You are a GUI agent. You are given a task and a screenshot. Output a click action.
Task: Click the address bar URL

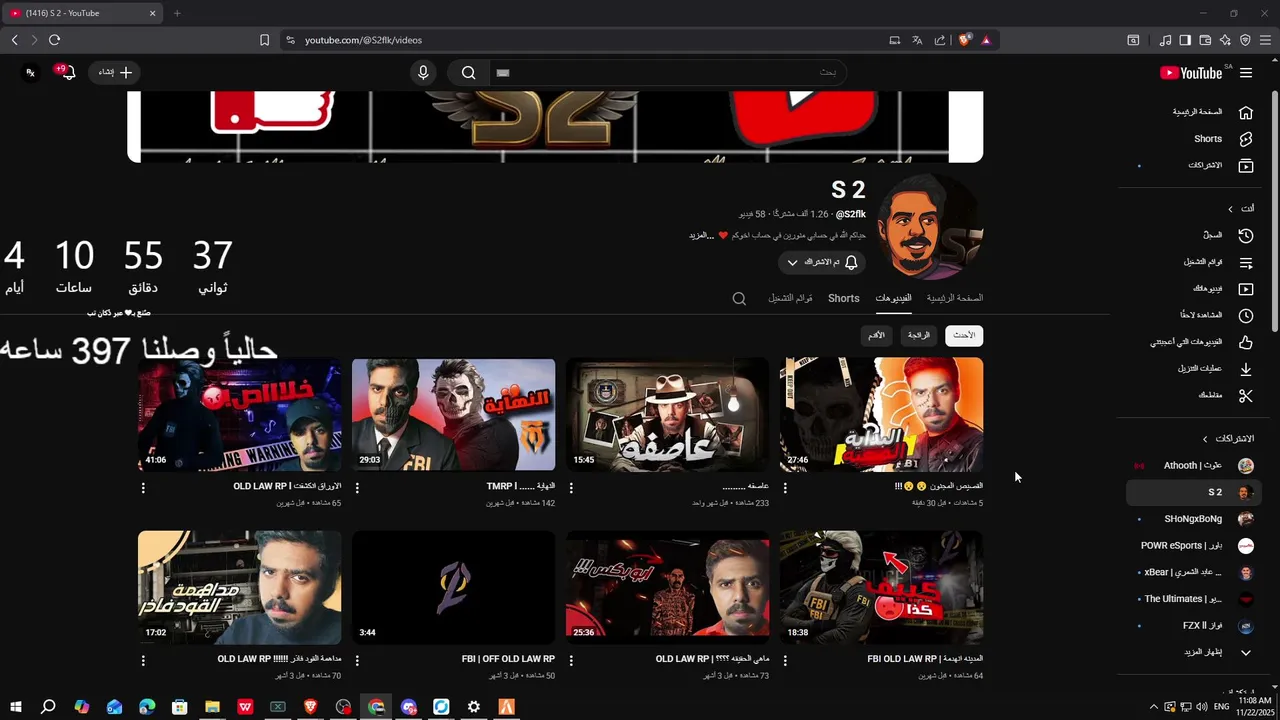point(363,40)
